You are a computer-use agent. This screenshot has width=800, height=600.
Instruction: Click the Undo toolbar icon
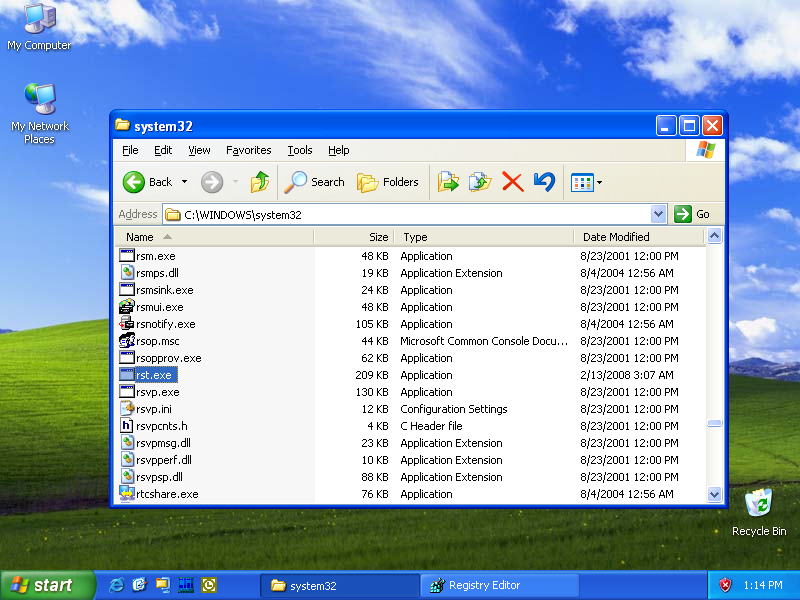(544, 182)
